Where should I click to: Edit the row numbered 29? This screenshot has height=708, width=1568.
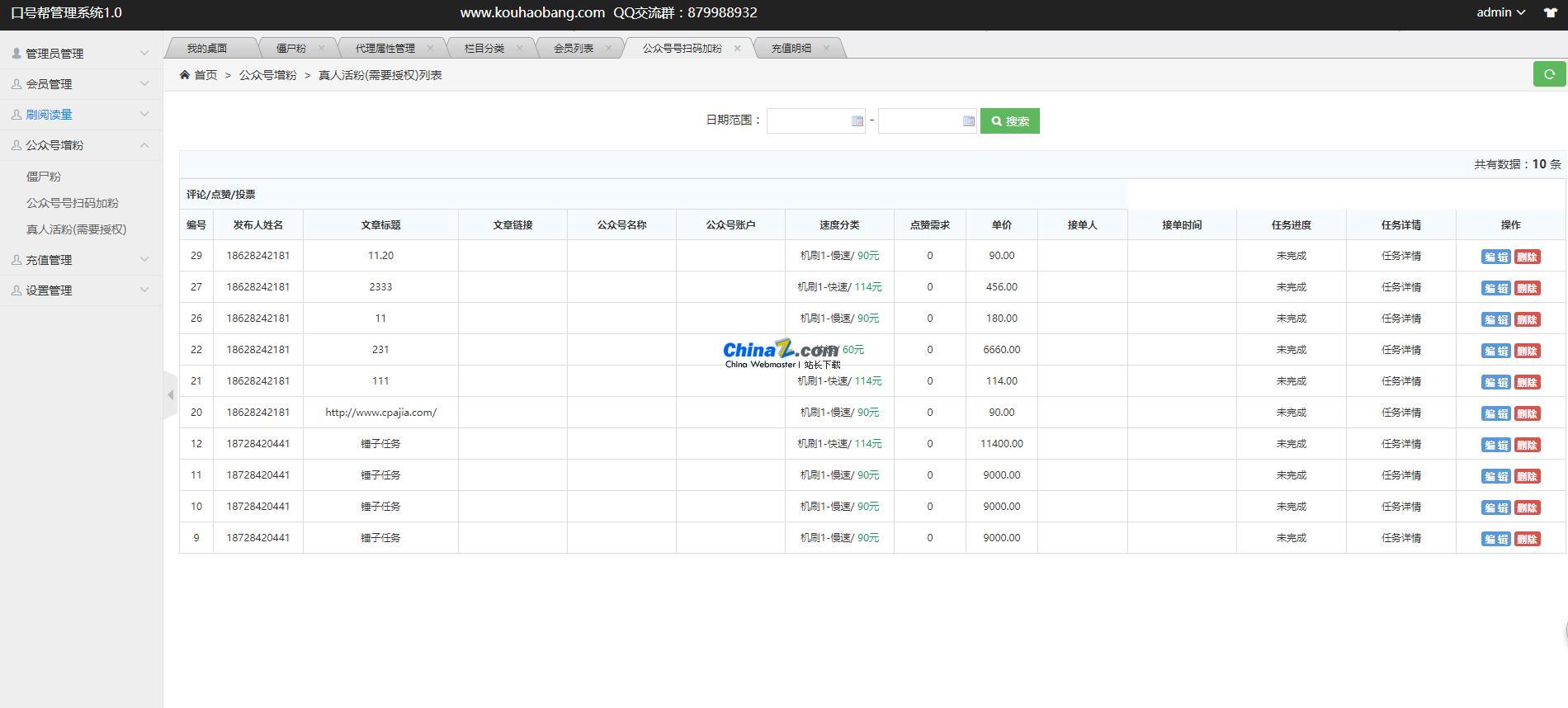[1495, 257]
